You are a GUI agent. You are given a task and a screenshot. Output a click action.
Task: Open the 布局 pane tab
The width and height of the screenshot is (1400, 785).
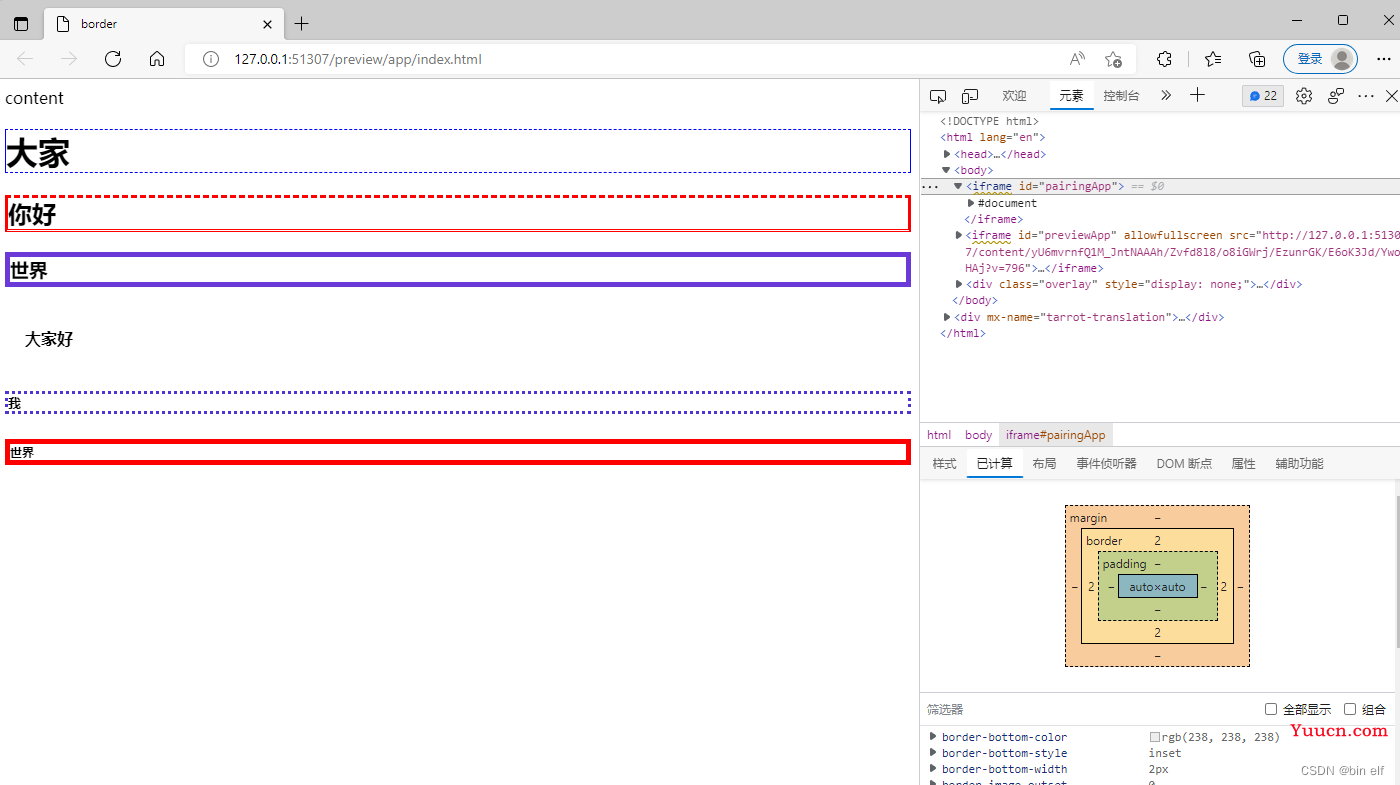pyautogui.click(x=1044, y=464)
